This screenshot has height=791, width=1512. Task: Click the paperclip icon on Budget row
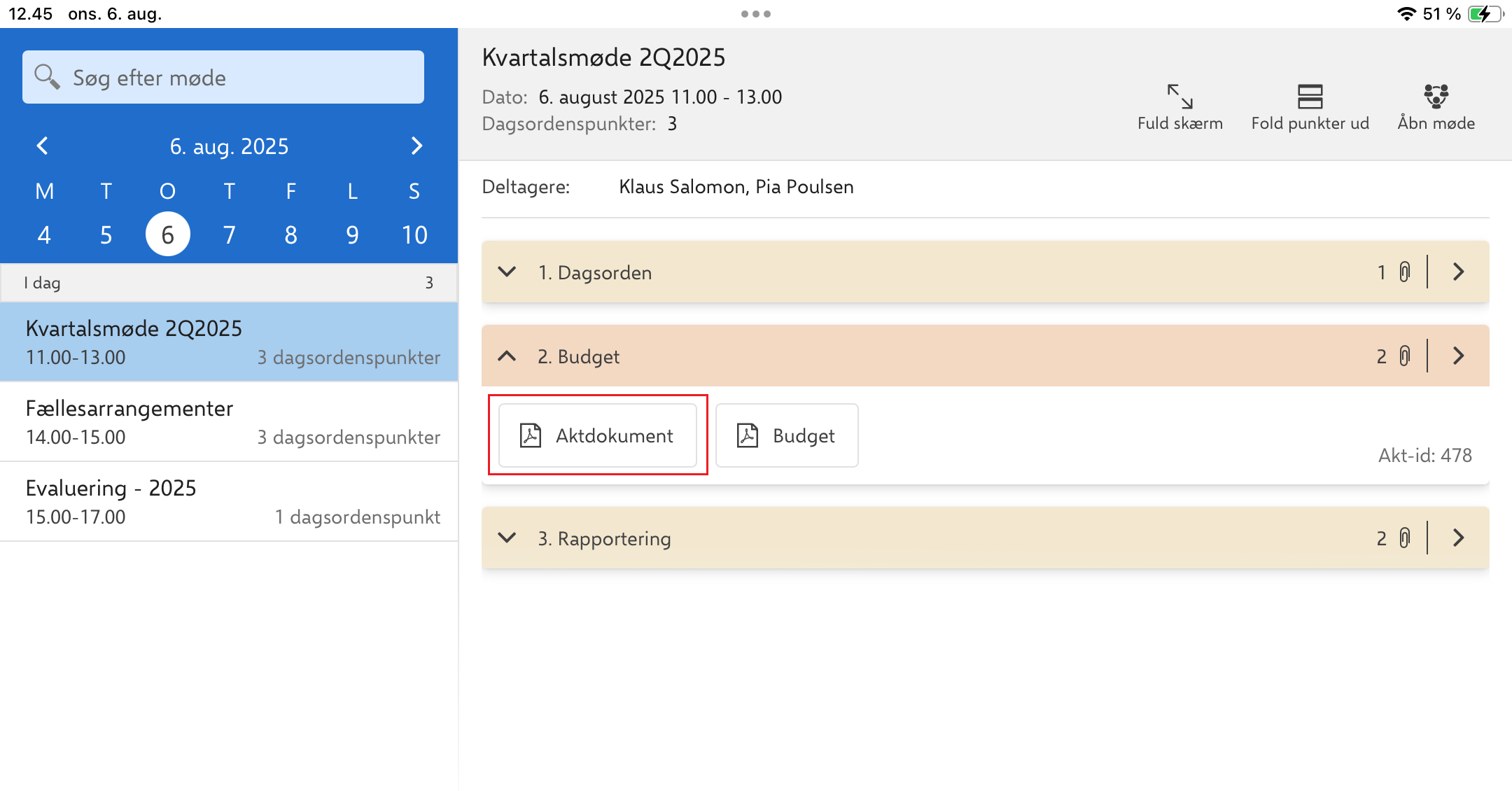(x=1404, y=356)
